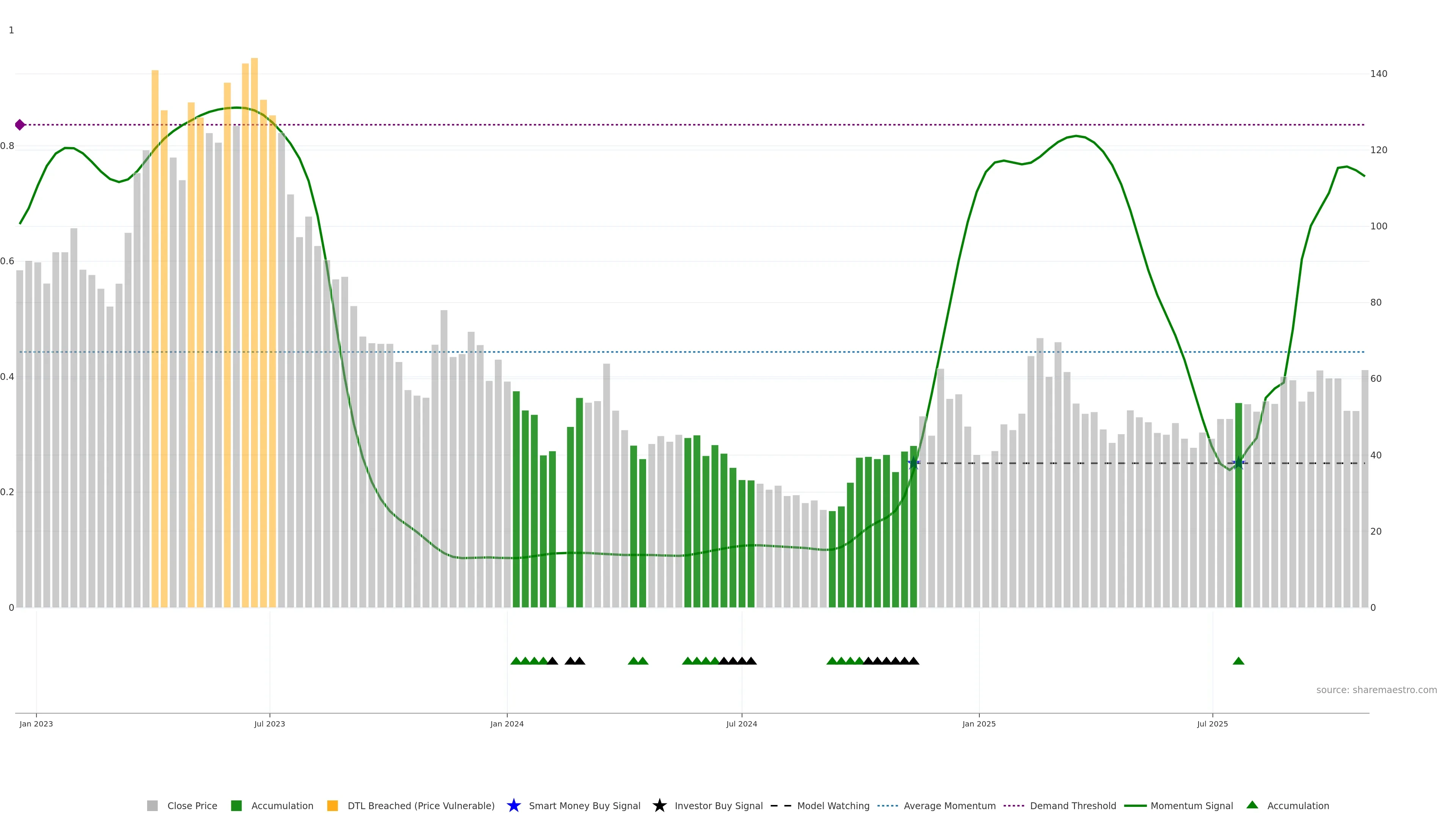Click the Jul 2023 axis label
This screenshot has height=819, width=1456.
(269, 723)
